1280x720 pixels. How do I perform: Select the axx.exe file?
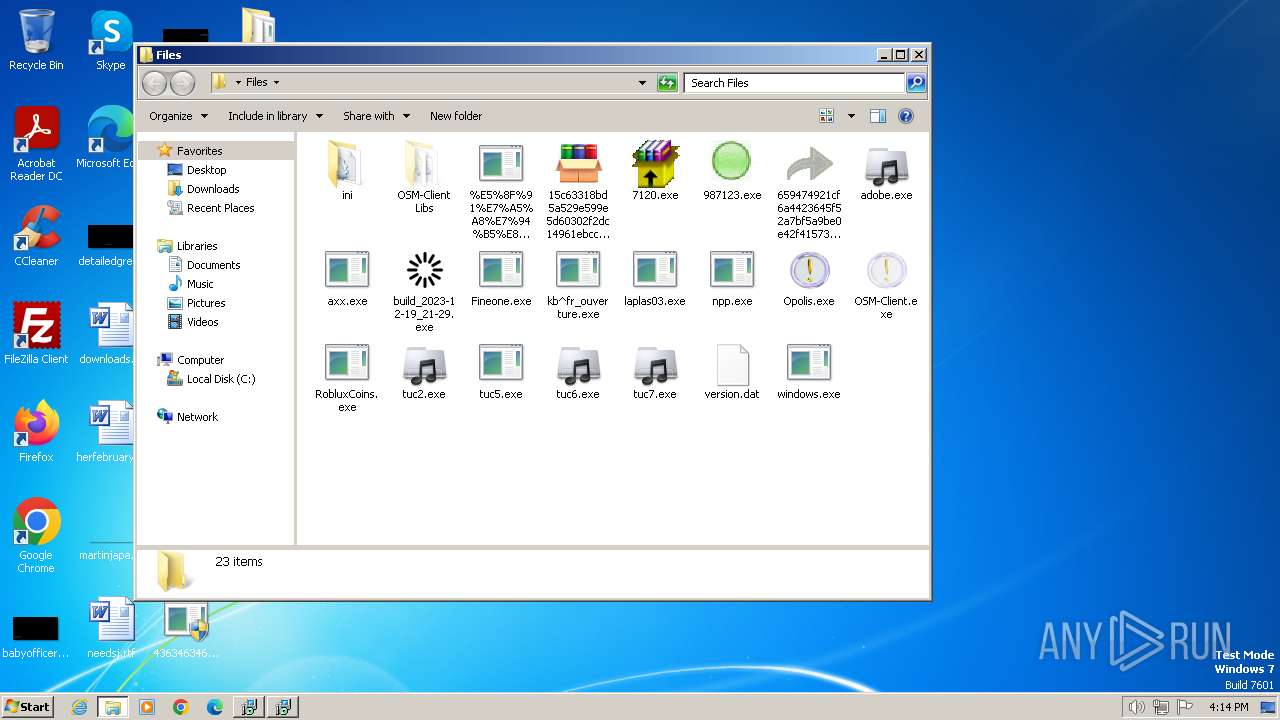click(x=347, y=278)
